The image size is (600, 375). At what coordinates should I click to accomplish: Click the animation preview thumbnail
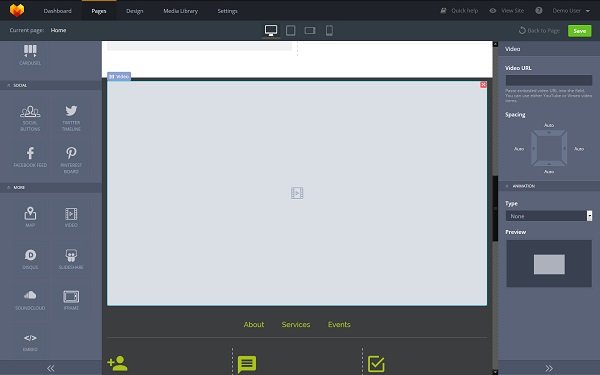click(x=549, y=264)
